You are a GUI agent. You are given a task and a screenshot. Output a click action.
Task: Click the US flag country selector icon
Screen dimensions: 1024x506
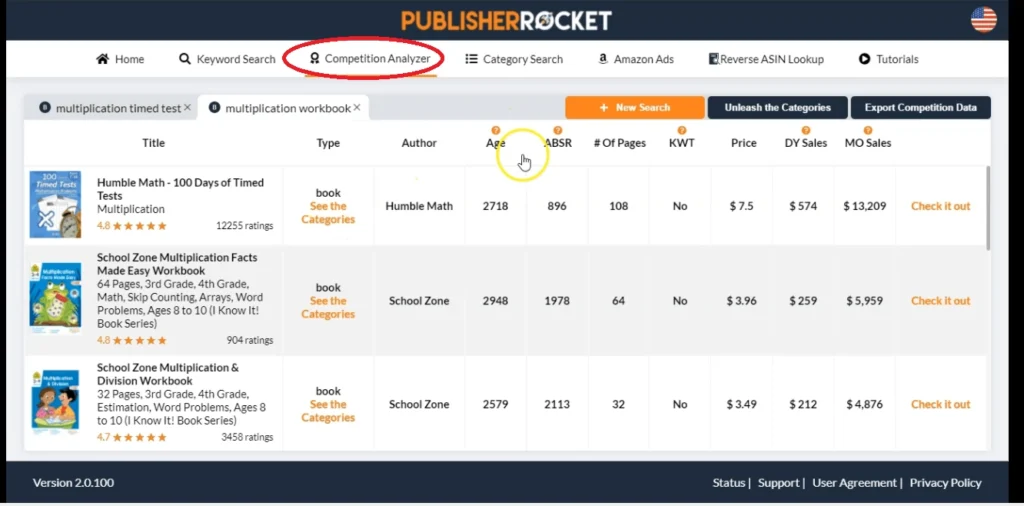(984, 20)
